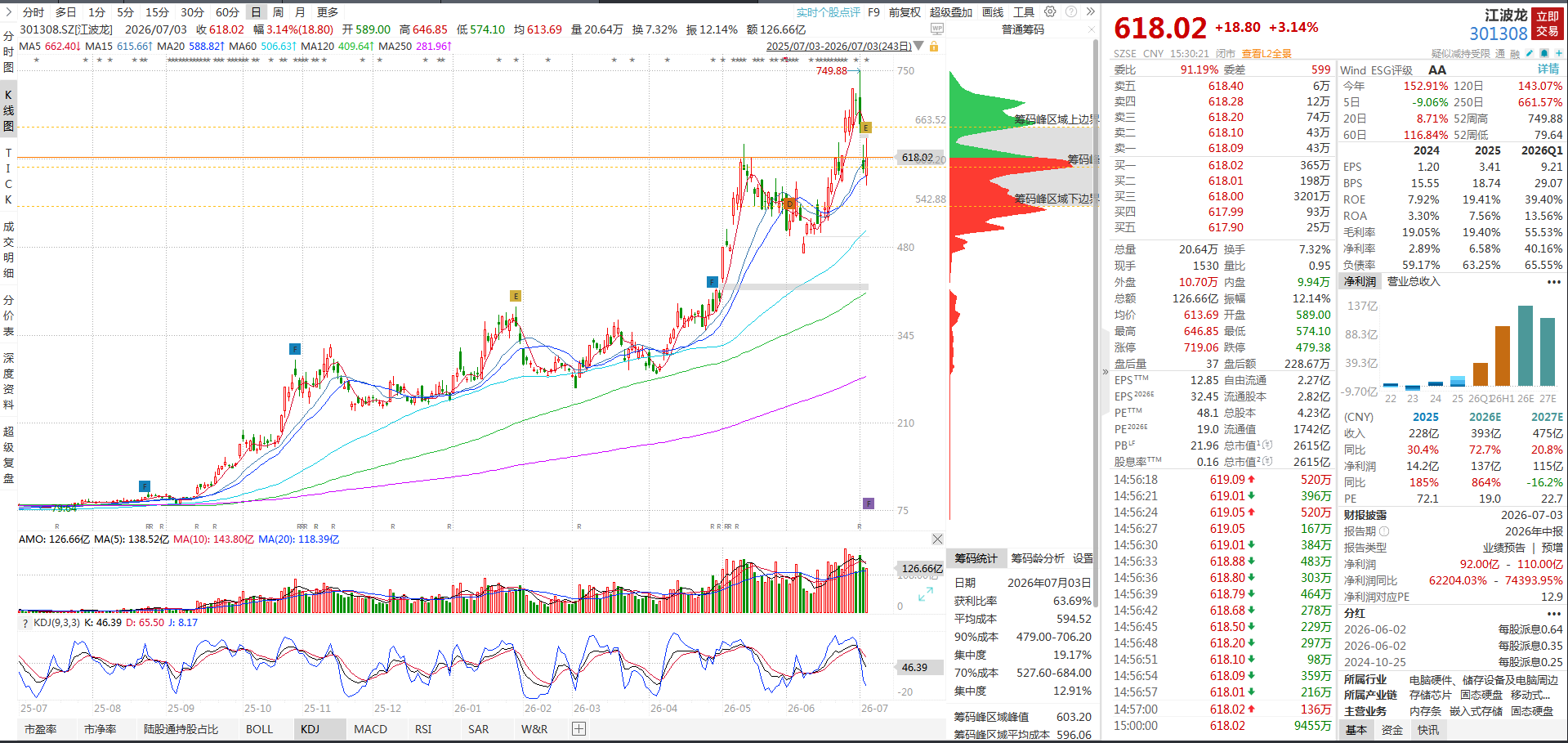Open the 净利润 chart more options ellipsis

click(1554, 281)
